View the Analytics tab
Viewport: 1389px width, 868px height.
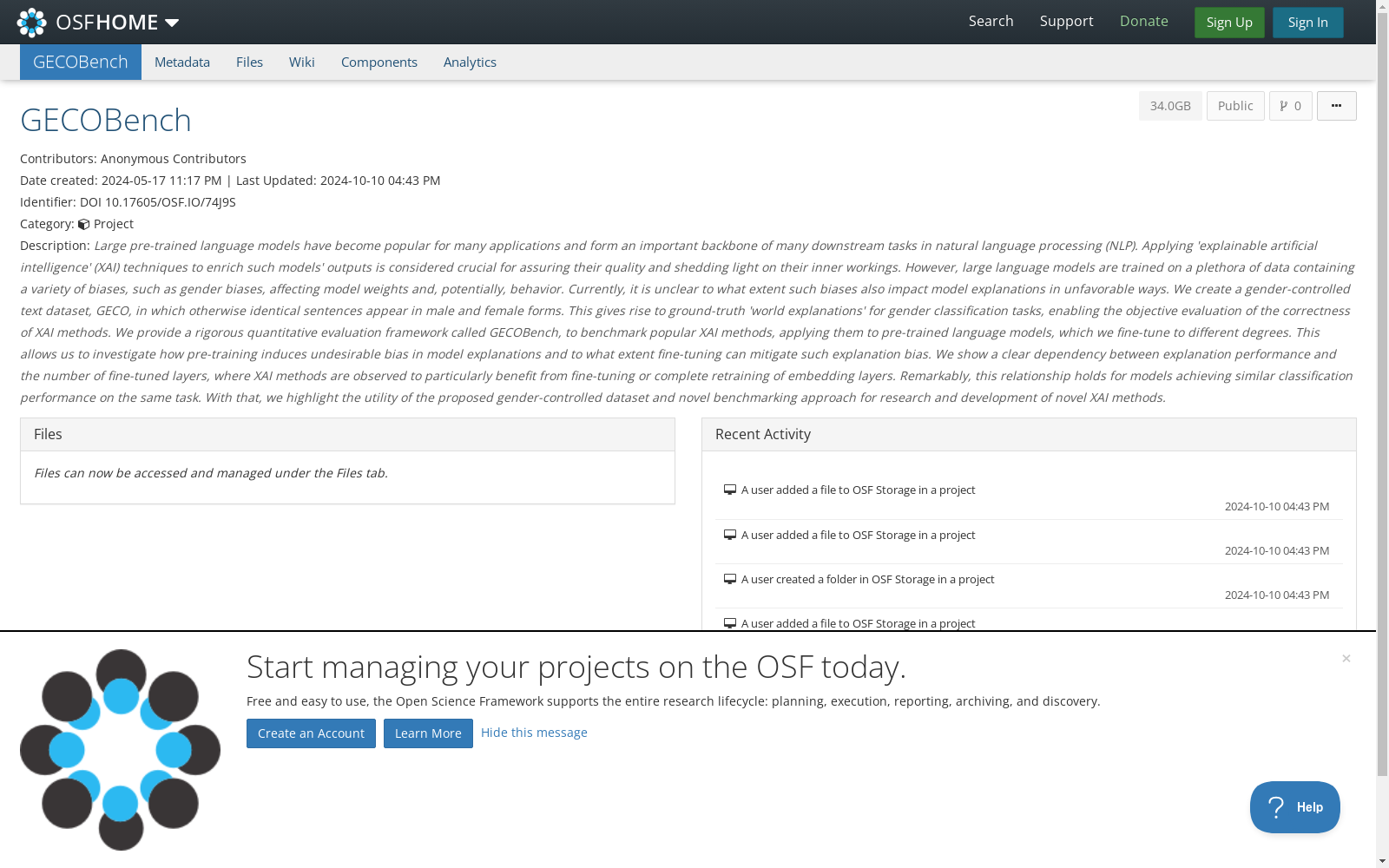tap(470, 62)
